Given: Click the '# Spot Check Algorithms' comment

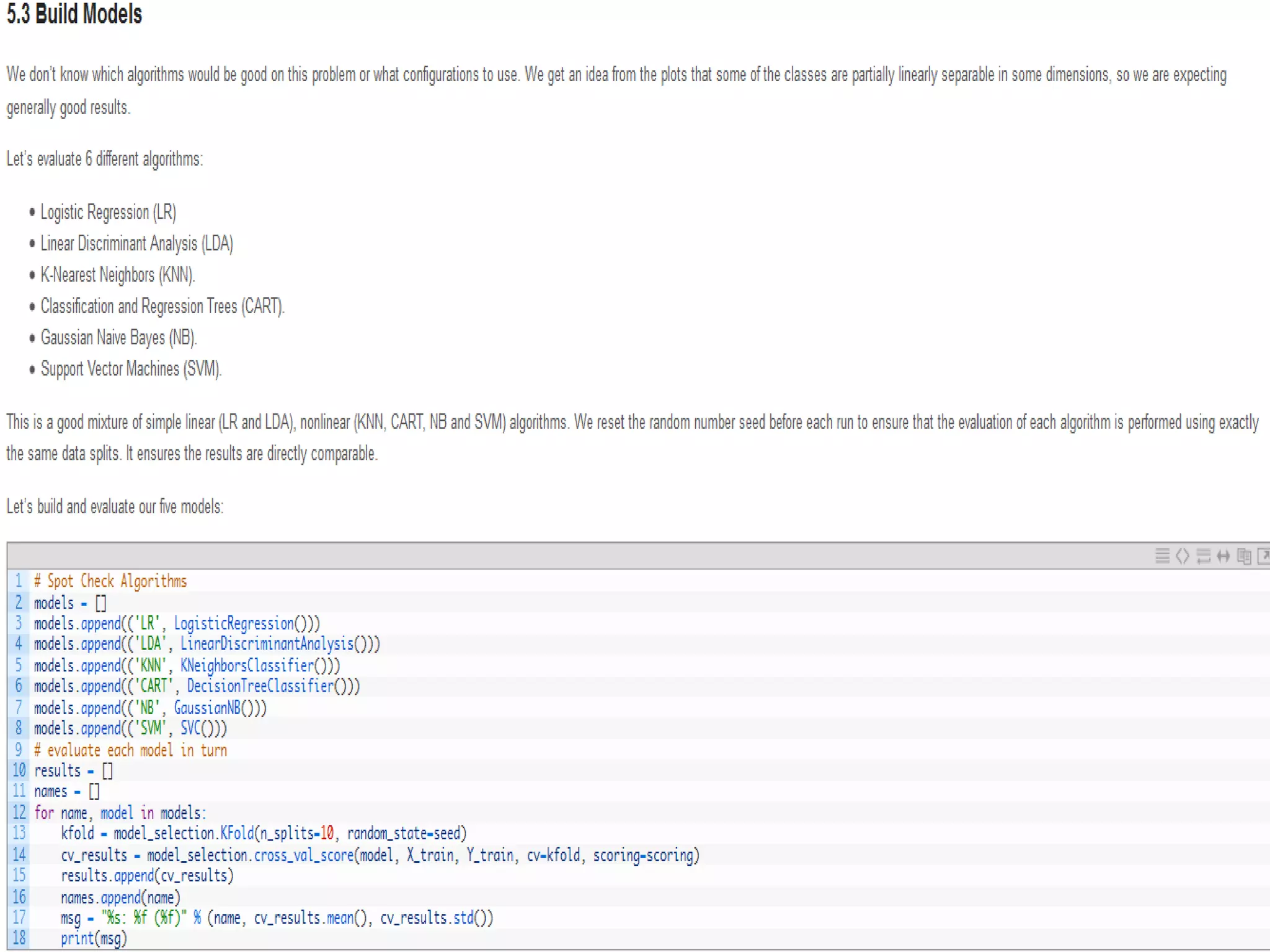Looking at the screenshot, I should tap(110, 581).
